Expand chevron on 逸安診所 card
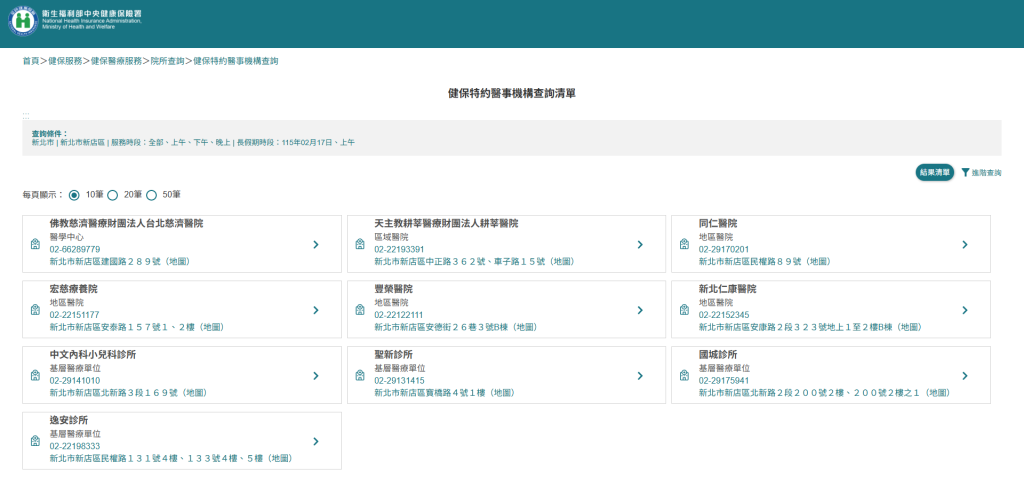 click(x=315, y=441)
